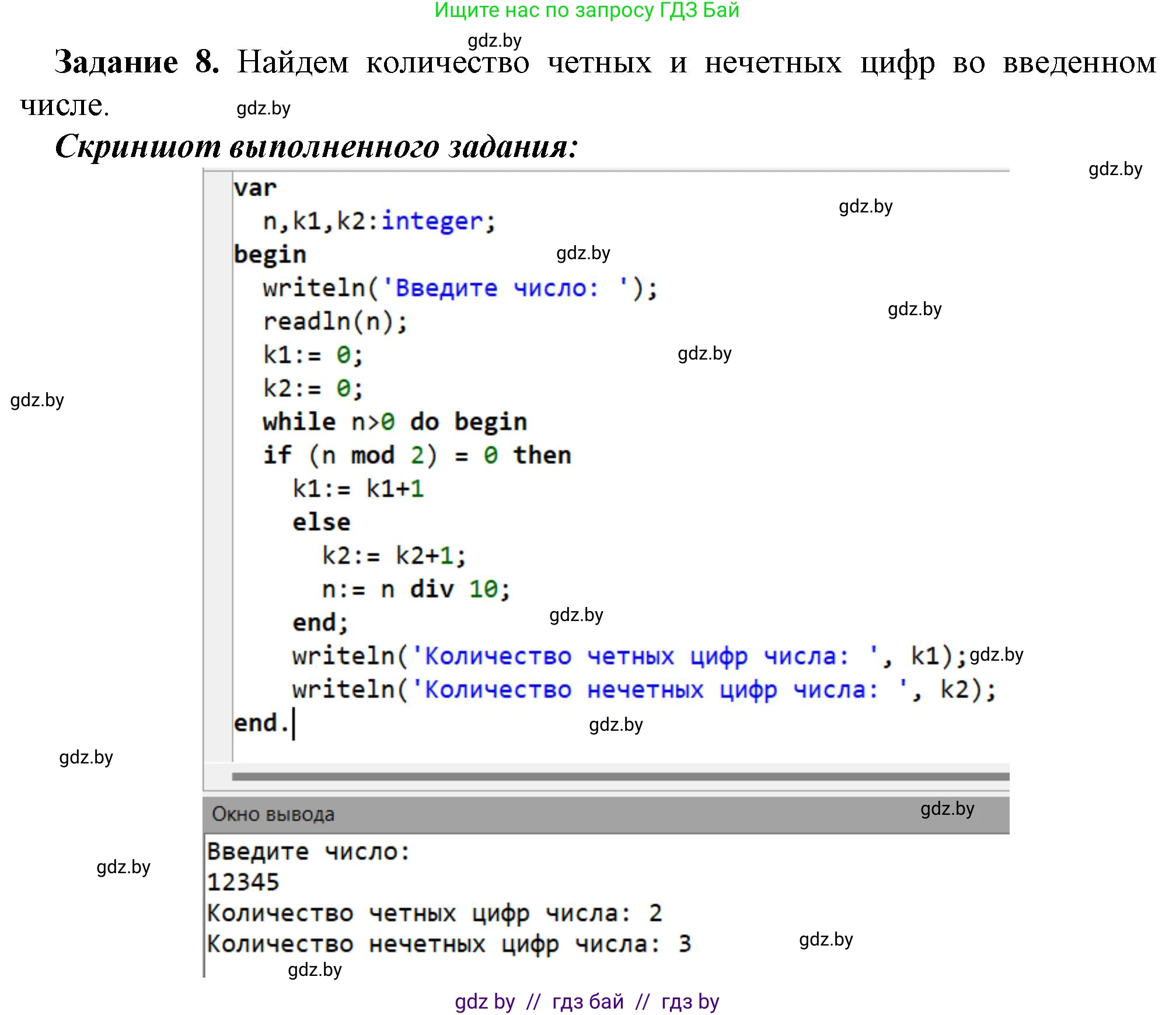Click the 'while n>0 do begin' line
Viewport: 1176px width, 1015px height.
(x=395, y=422)
